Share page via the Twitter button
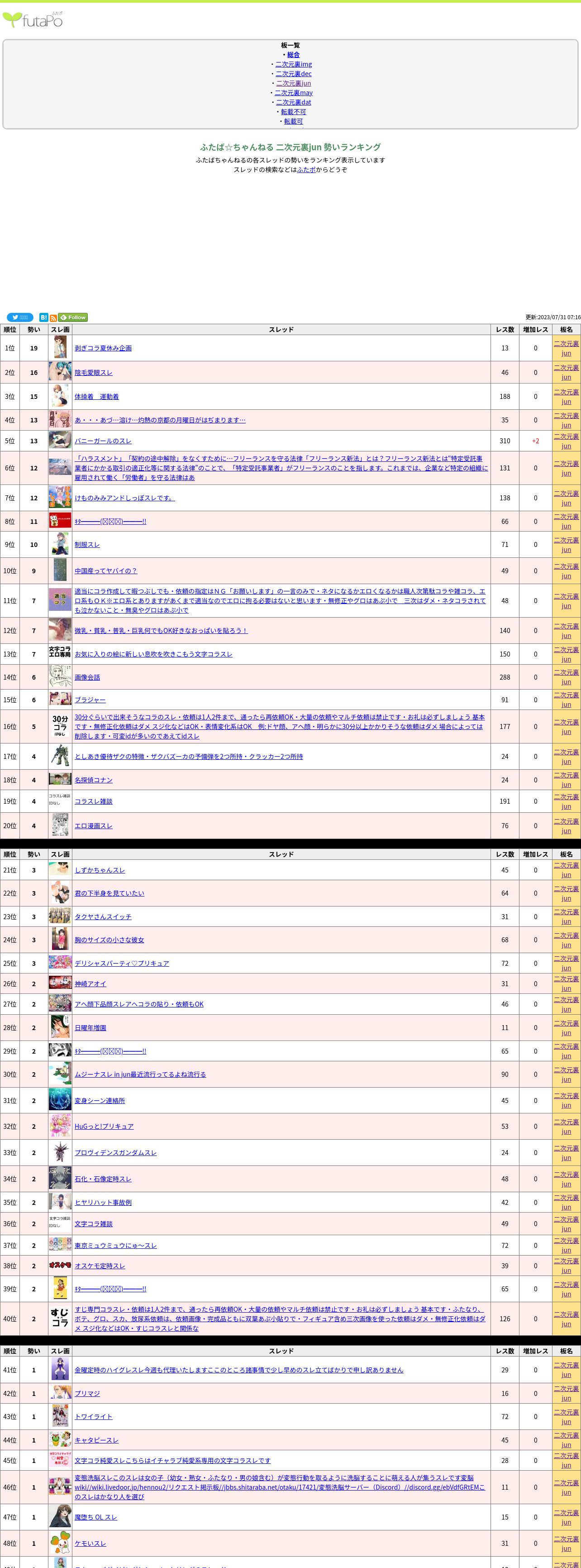581x1568 pixels. [20, 317]
